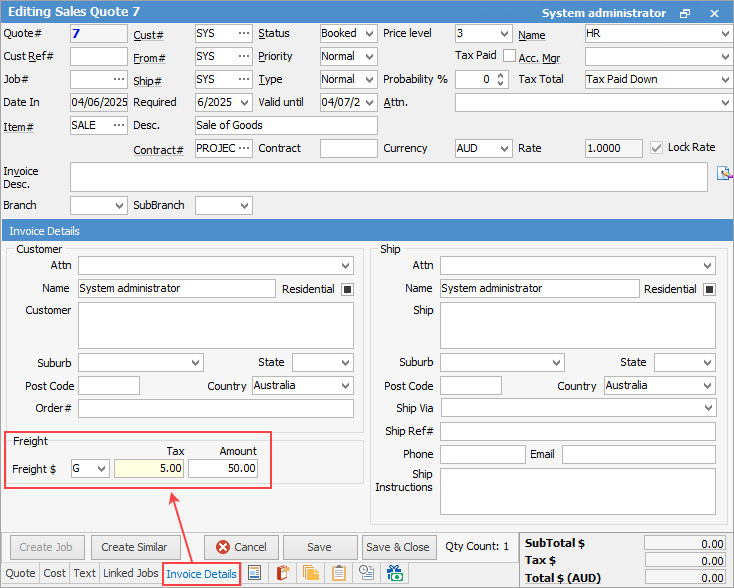
Task: Open the clock and document tab icon
Action: coord(367,573)
